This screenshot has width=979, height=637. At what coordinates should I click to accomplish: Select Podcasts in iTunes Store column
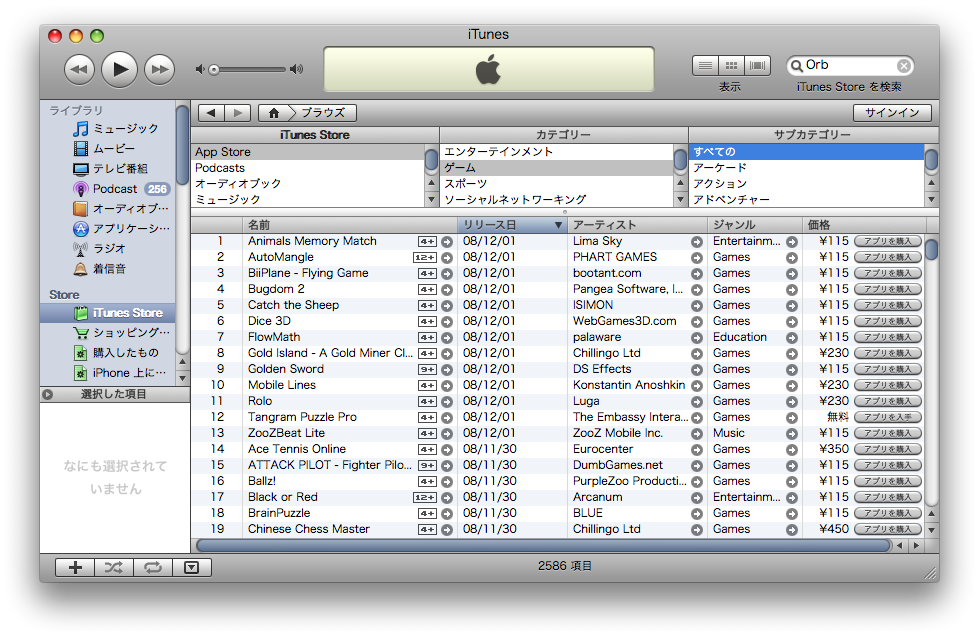[x=308, y=168]
